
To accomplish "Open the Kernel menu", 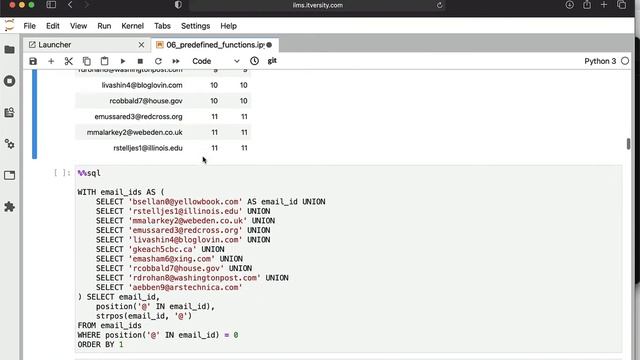I will [x=133, y=26].
